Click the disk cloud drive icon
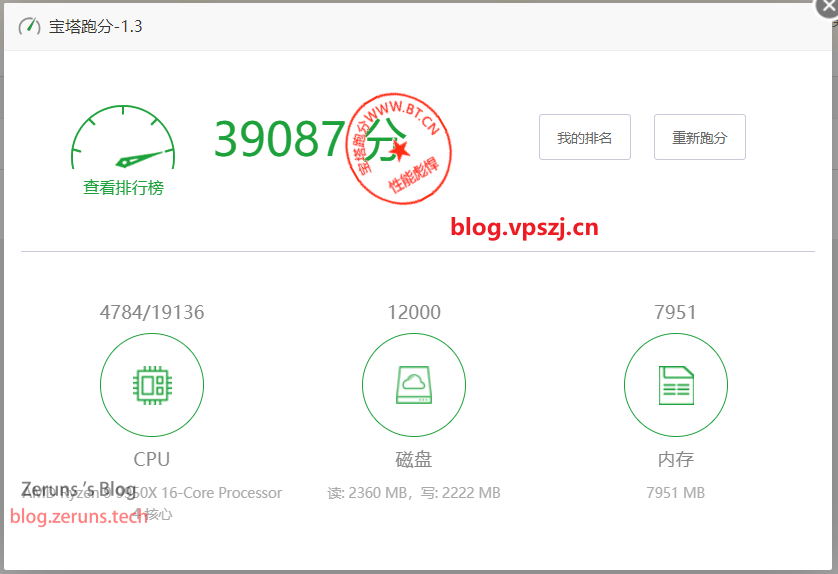This screenshot has height=574, width=838. 413,385
